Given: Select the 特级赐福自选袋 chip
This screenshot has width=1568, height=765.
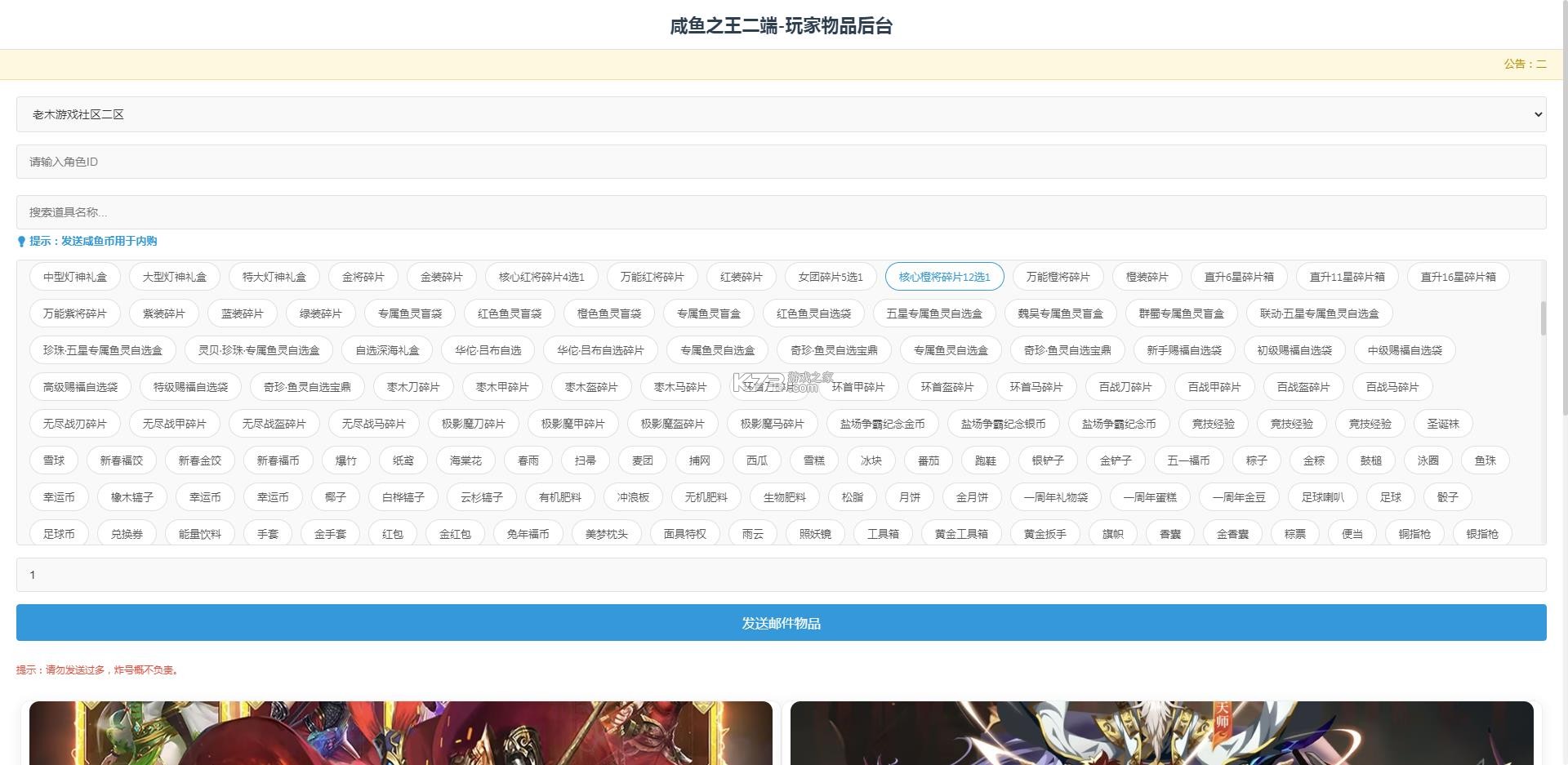Looking at the screenshot, I should point(191,387).
